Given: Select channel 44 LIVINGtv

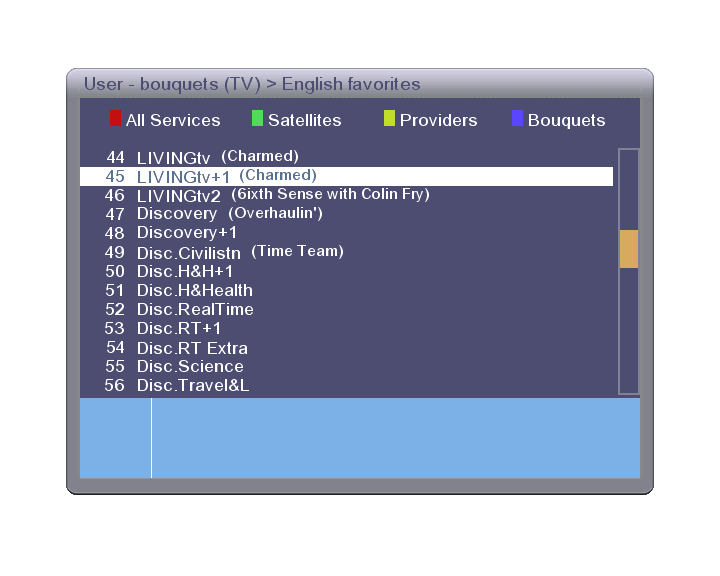Looking at the screenshot, I should coord(346,158).
